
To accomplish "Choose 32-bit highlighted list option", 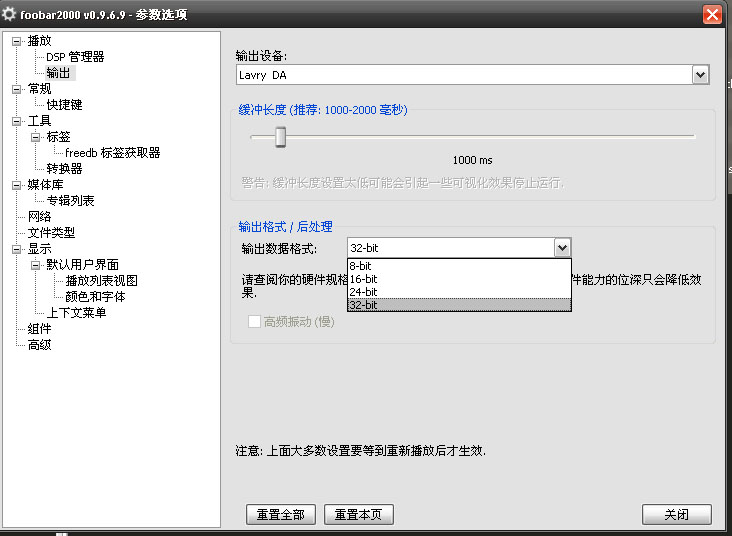I will pyautogui.click(x=459, y=305).
